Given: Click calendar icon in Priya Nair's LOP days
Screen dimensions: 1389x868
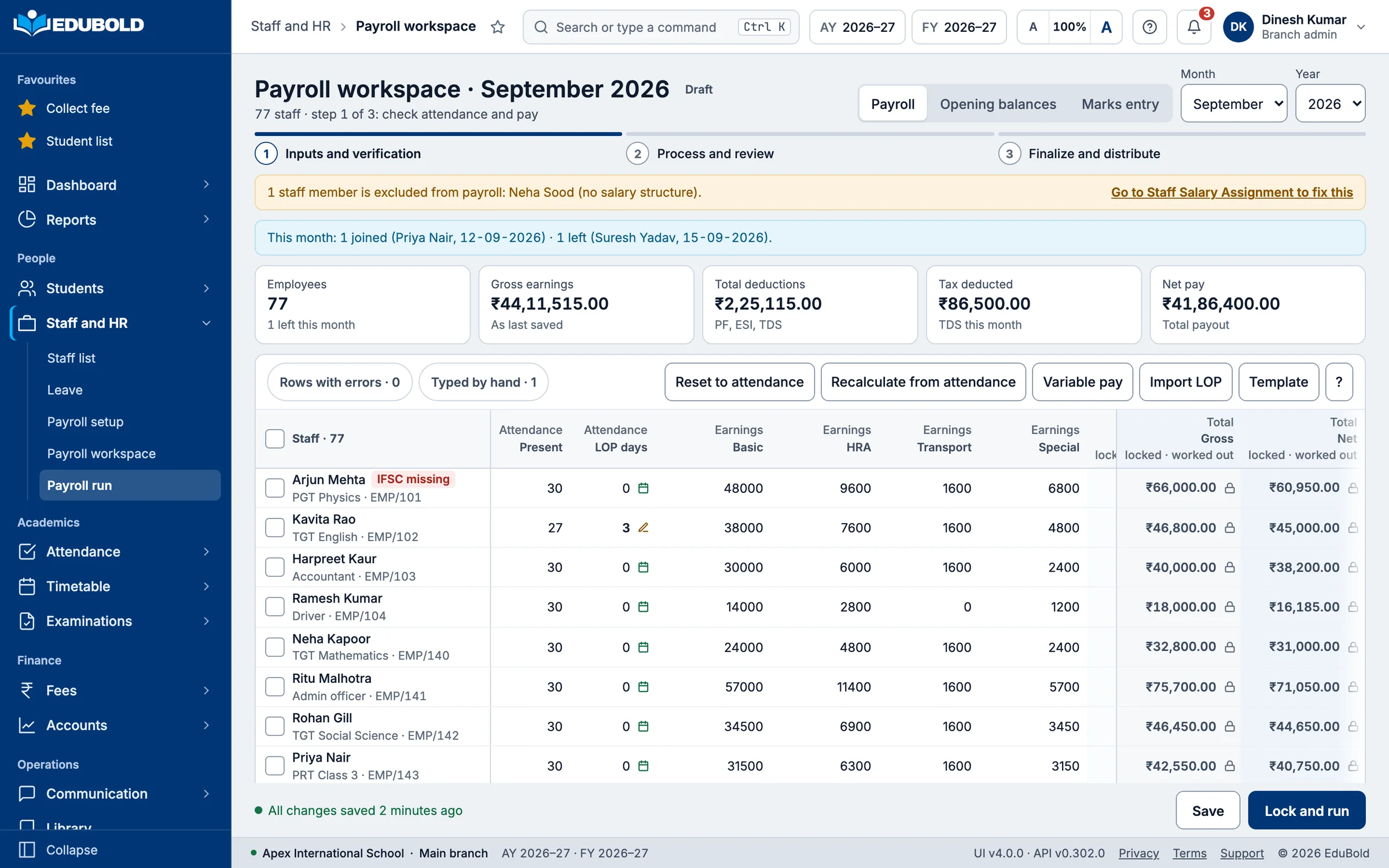Looking at the screenshot, I should (643, 766).
